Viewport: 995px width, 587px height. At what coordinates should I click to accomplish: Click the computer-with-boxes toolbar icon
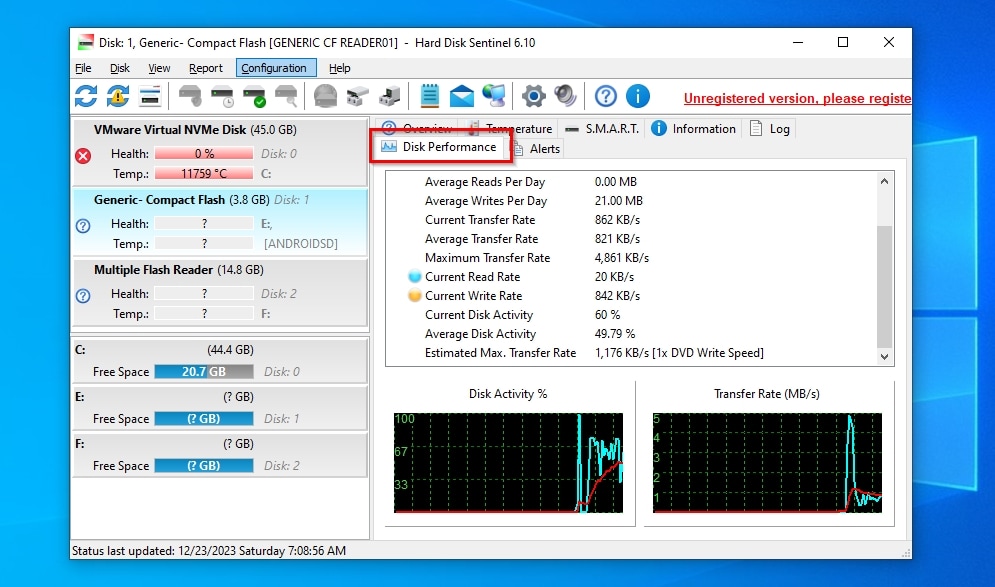coord(390,96)
